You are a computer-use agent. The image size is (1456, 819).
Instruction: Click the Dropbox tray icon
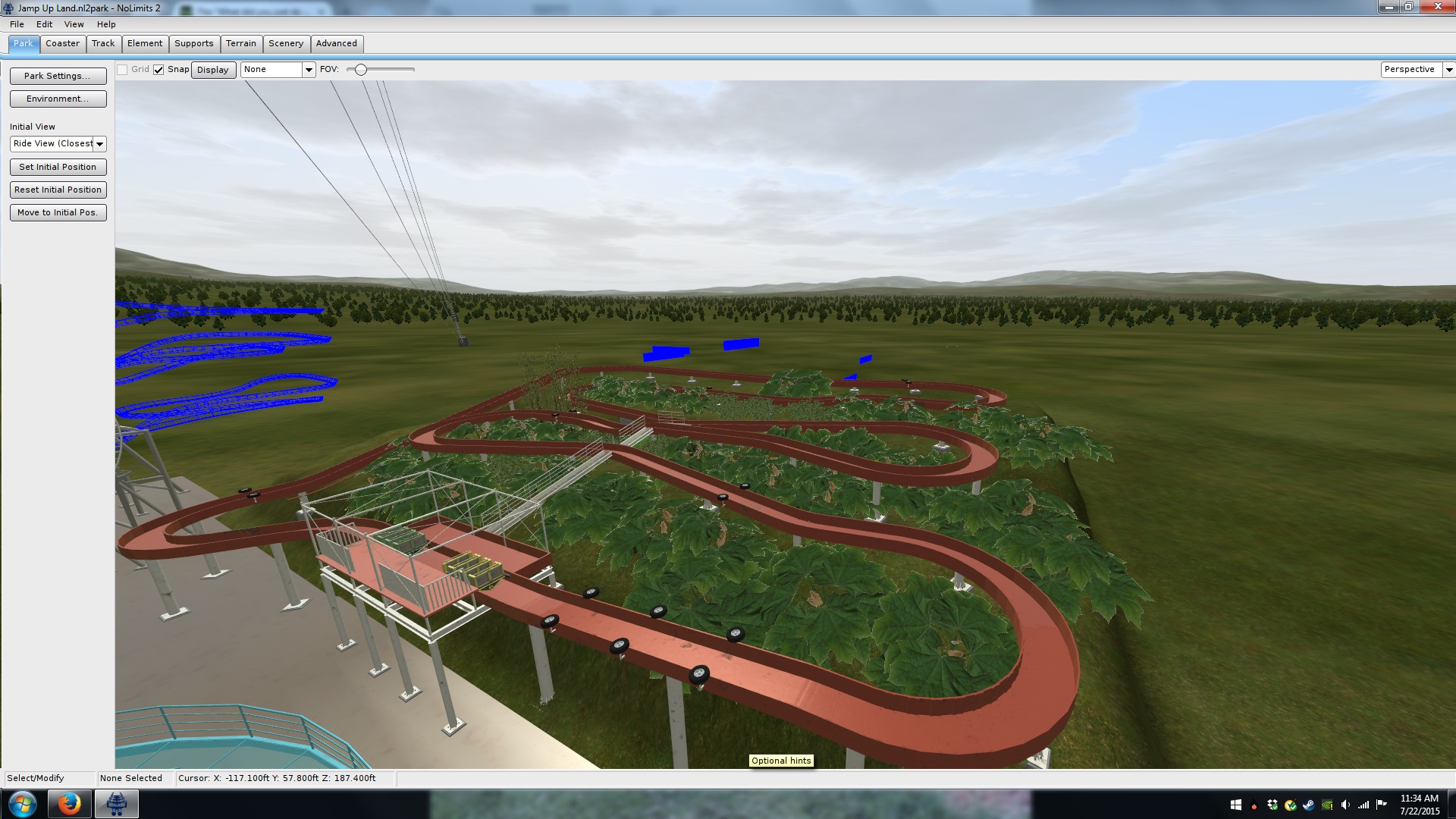tap(1272, 805)
